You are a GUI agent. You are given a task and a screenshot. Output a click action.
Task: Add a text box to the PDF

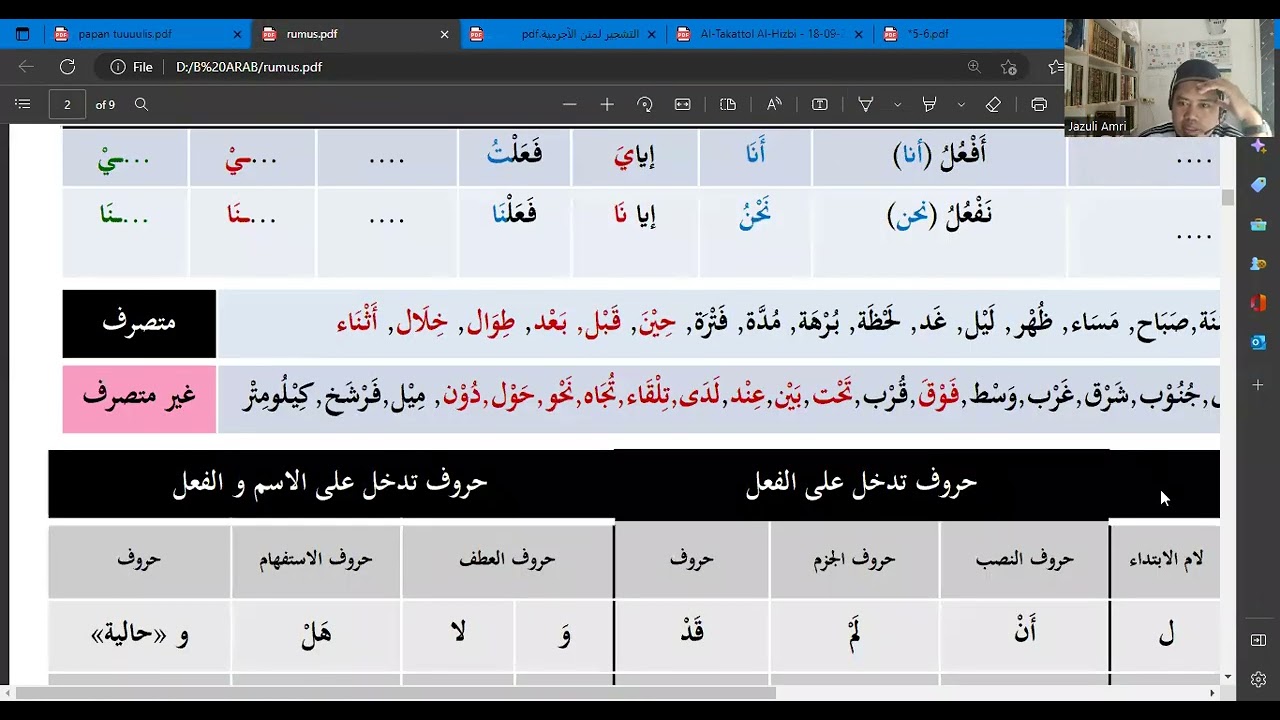(x=820, y=104)
